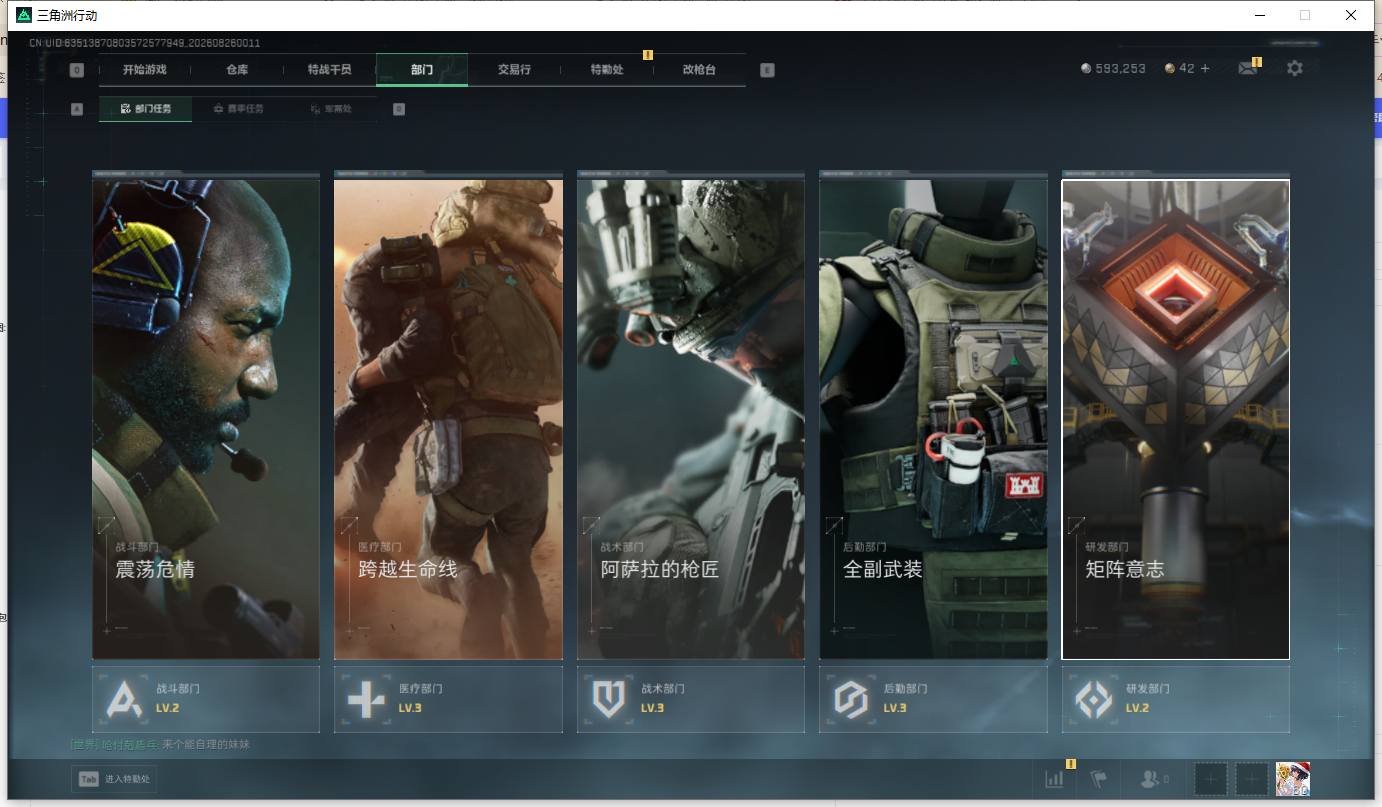Click the player avatar portrait

pyautogui.click(x=1293, y=779)
